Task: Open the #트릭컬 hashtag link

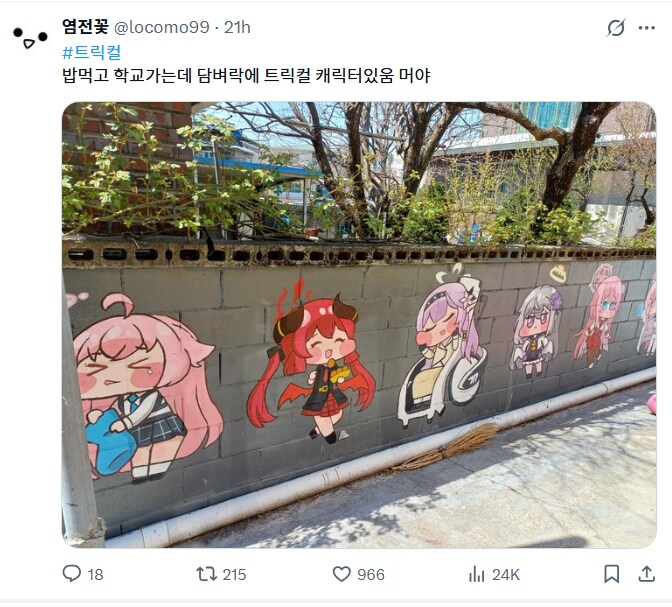Action: [x=92, y=53]
